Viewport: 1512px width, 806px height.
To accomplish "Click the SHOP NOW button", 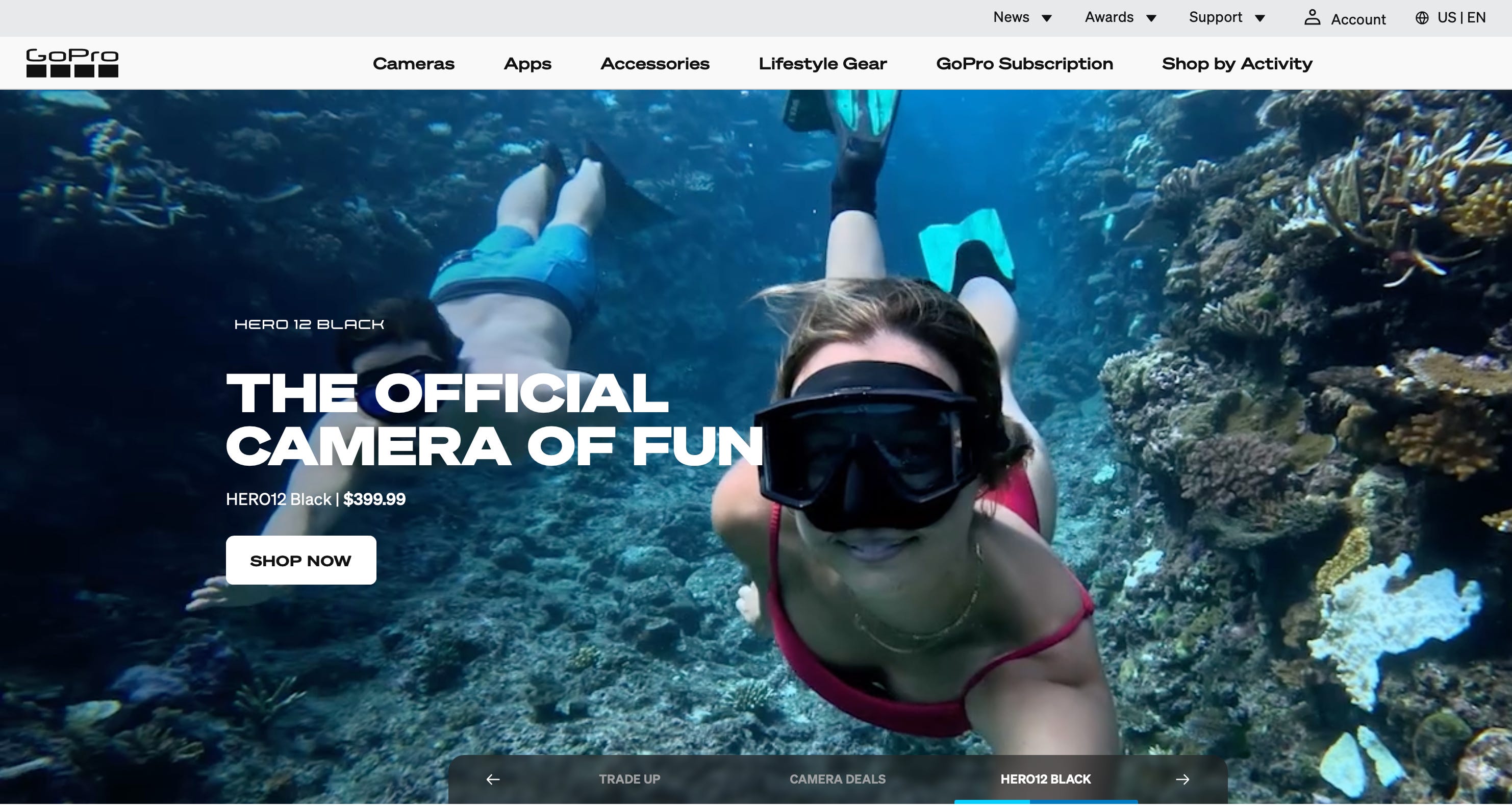I will coord(301,560).
